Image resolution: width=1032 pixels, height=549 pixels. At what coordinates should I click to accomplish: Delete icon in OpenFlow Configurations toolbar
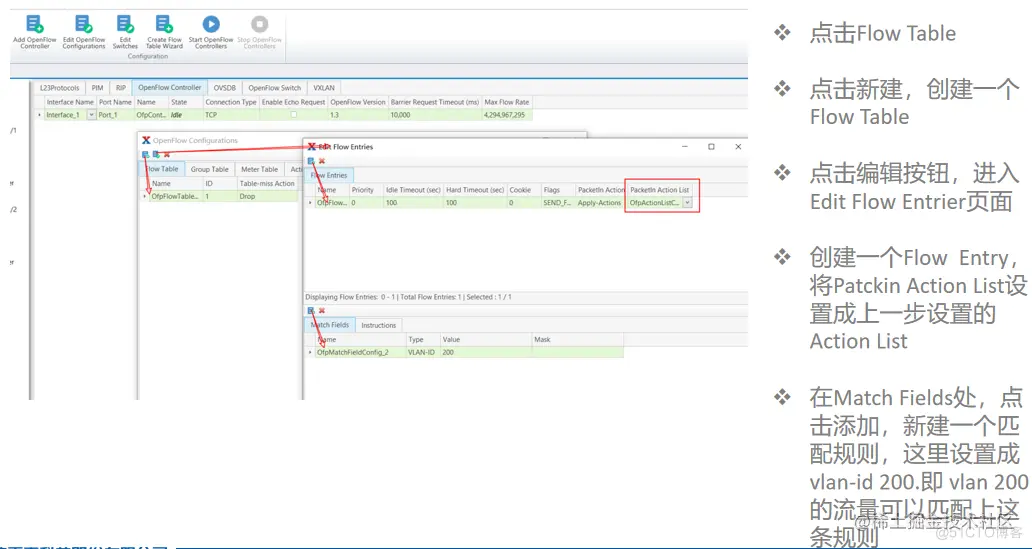pos(167,155)
